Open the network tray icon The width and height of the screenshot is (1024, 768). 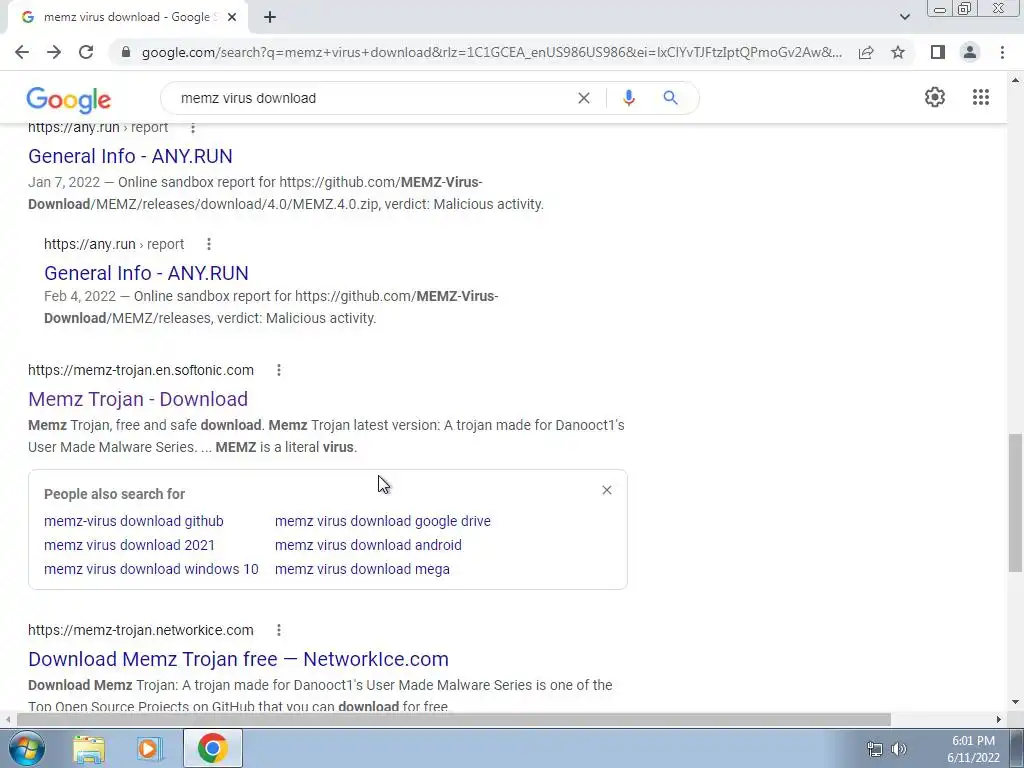(874, 749)
